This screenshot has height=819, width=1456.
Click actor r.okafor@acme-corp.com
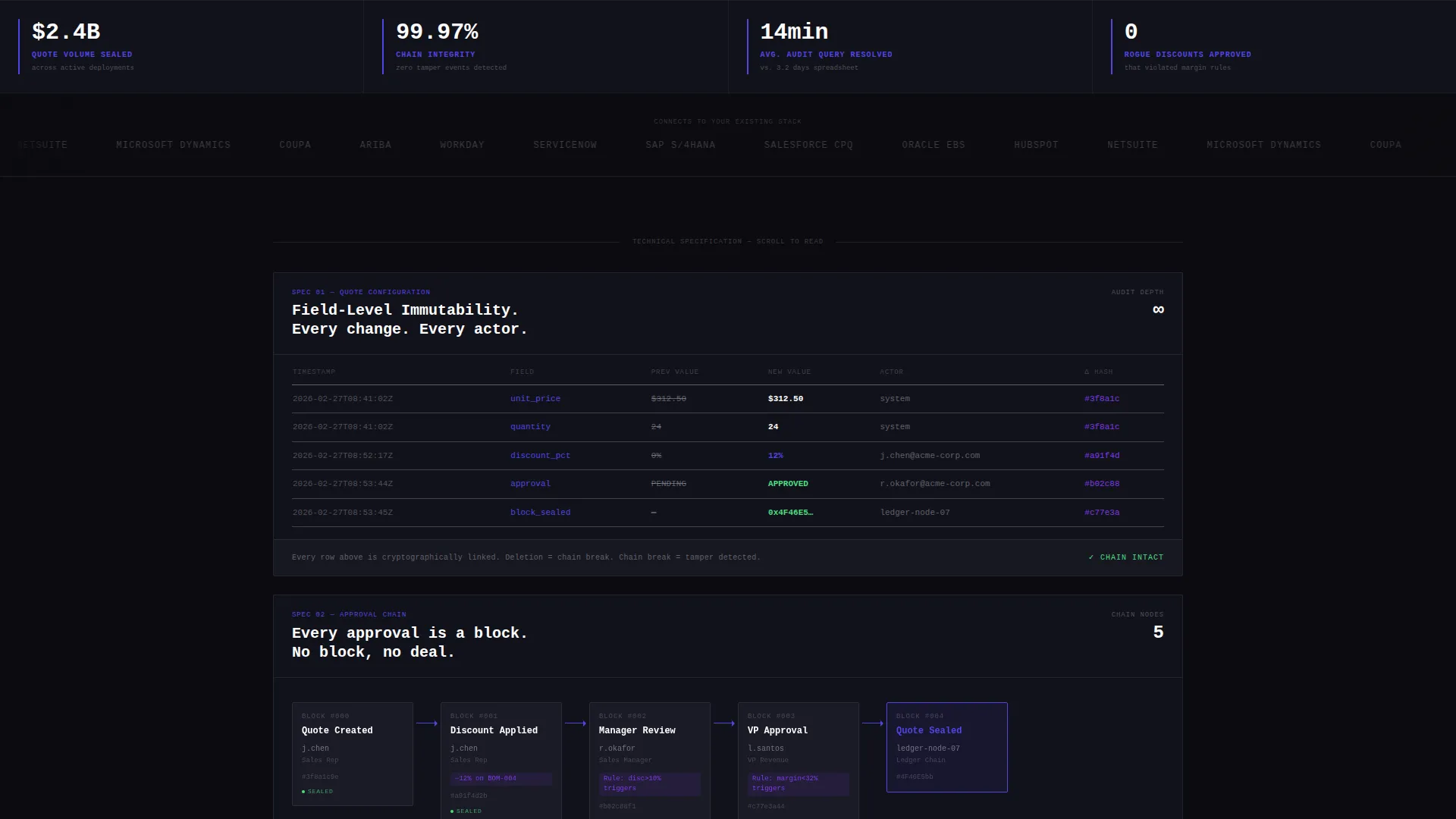(935, 484)
